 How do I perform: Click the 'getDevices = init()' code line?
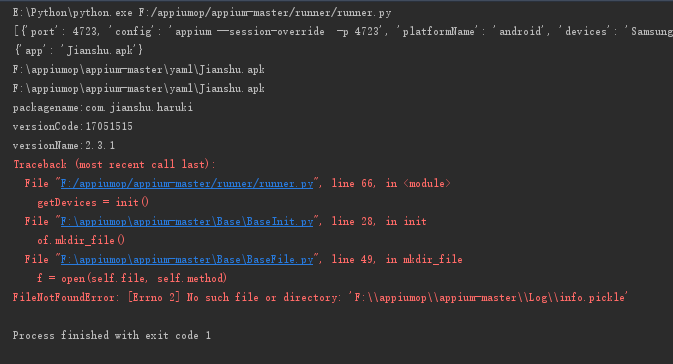point(93,203)
